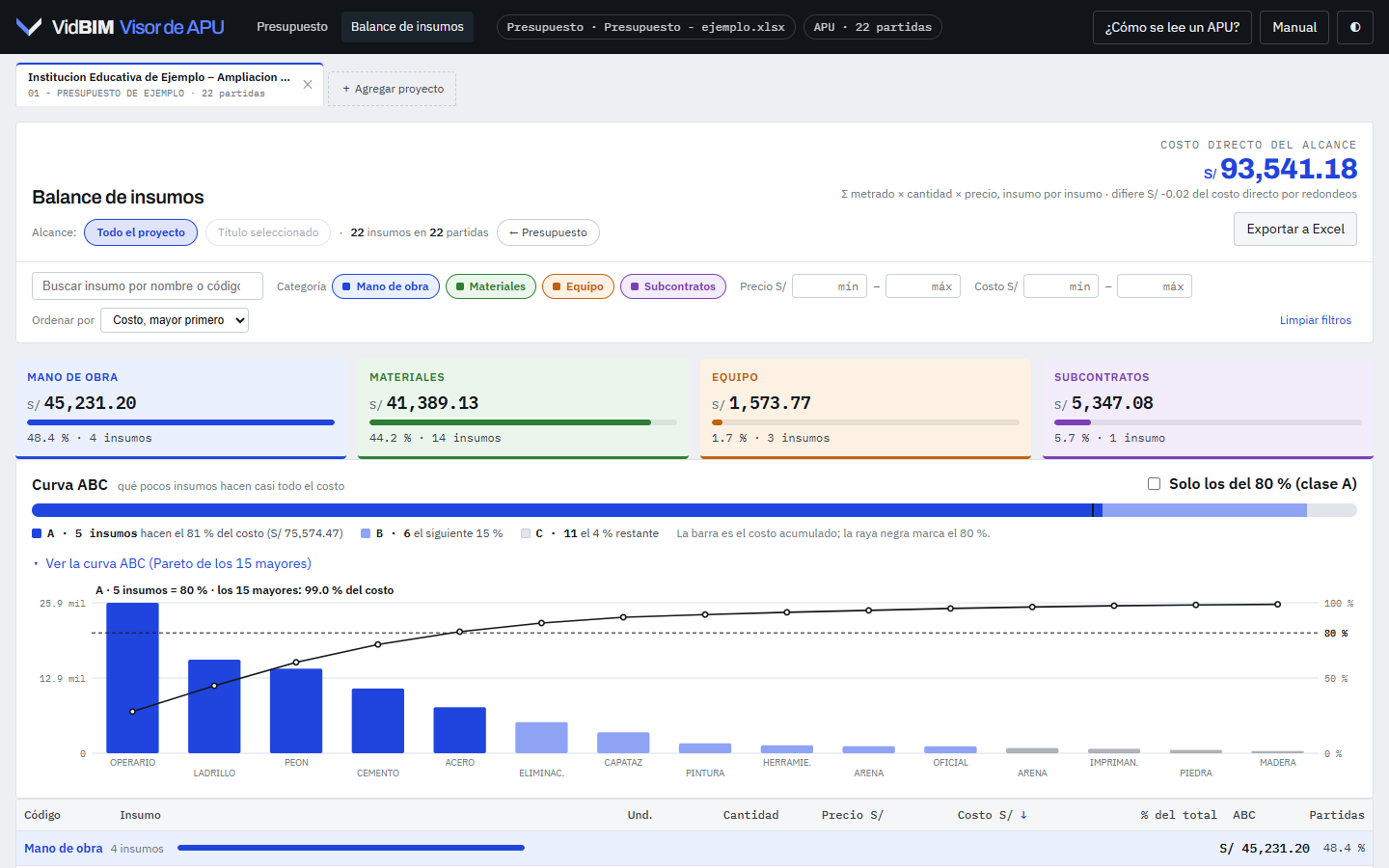Click the Insumo column header
Image resolution: width=1389 pixels, height=868 pixels.
[x=141, y=815]
